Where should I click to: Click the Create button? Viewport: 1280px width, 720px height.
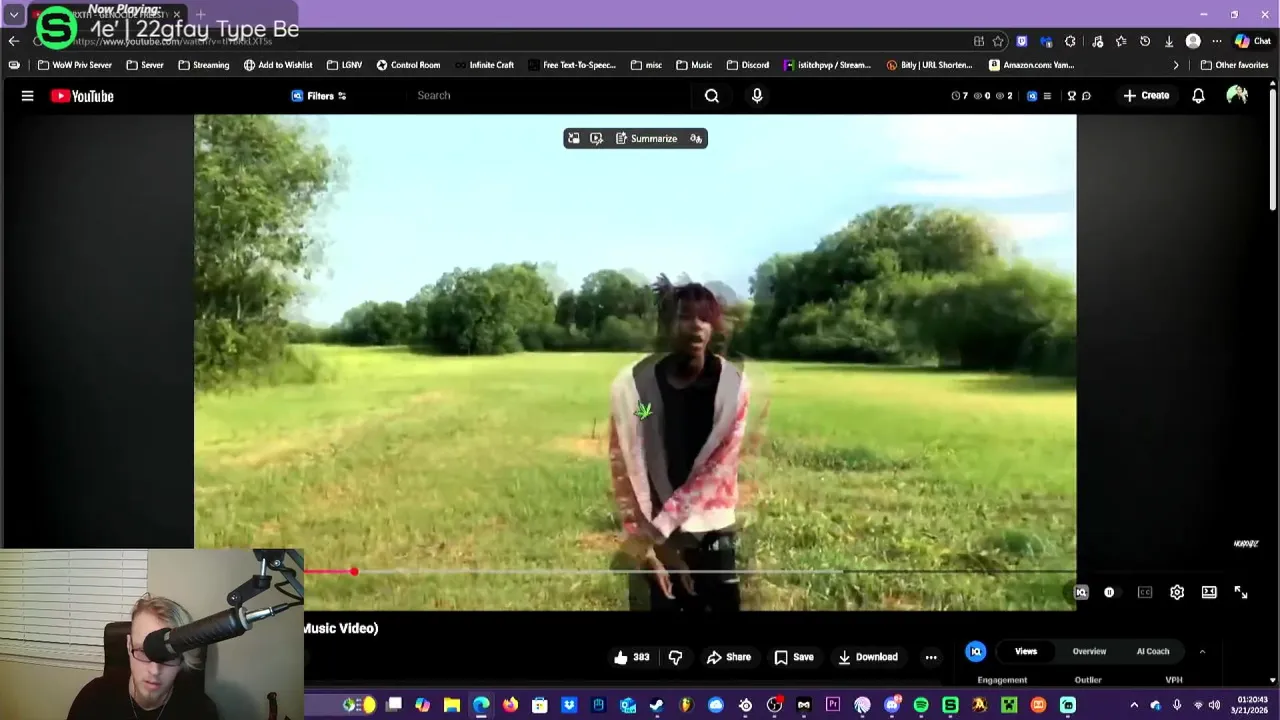[1146, 96]
